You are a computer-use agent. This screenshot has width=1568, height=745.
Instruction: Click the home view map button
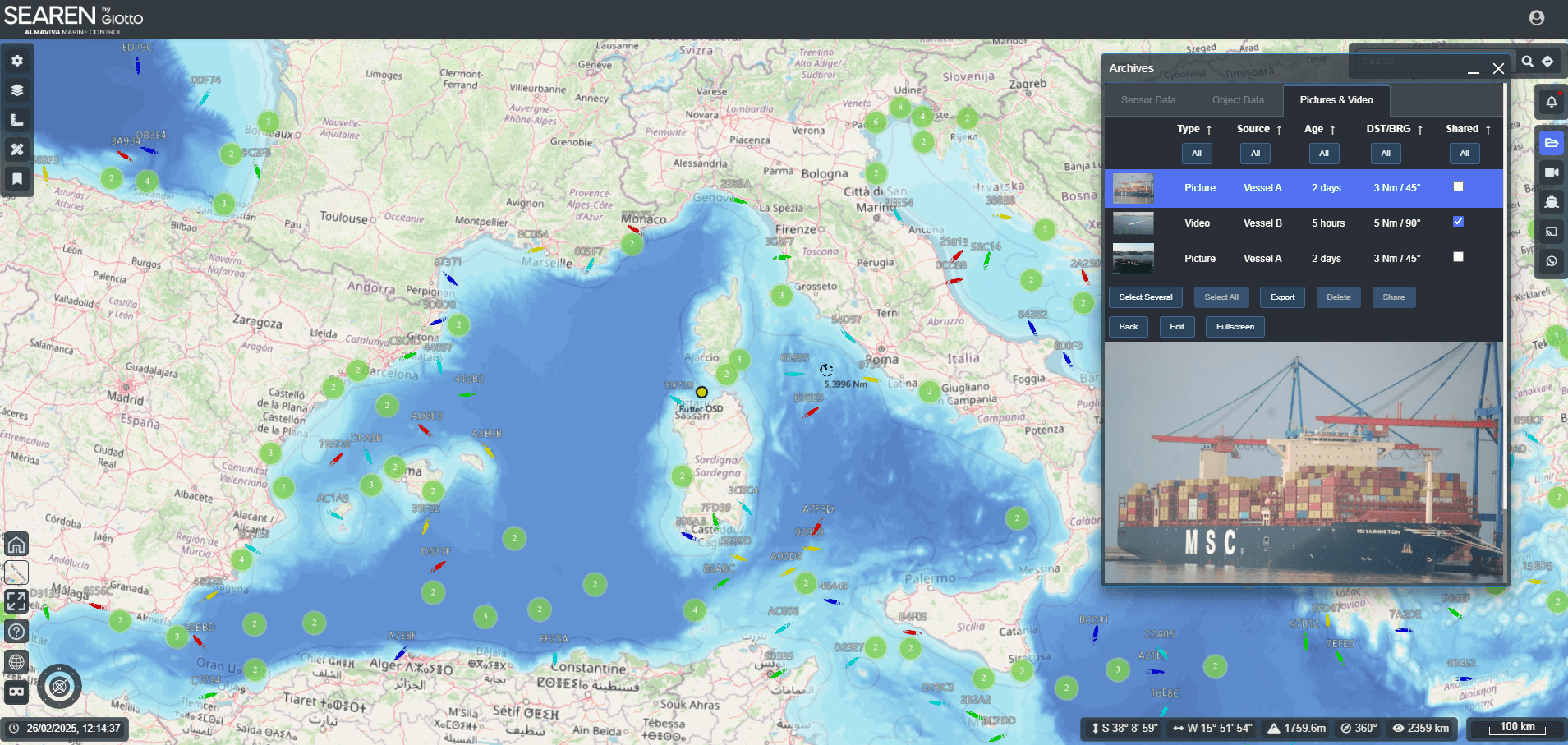coord(16,545)
